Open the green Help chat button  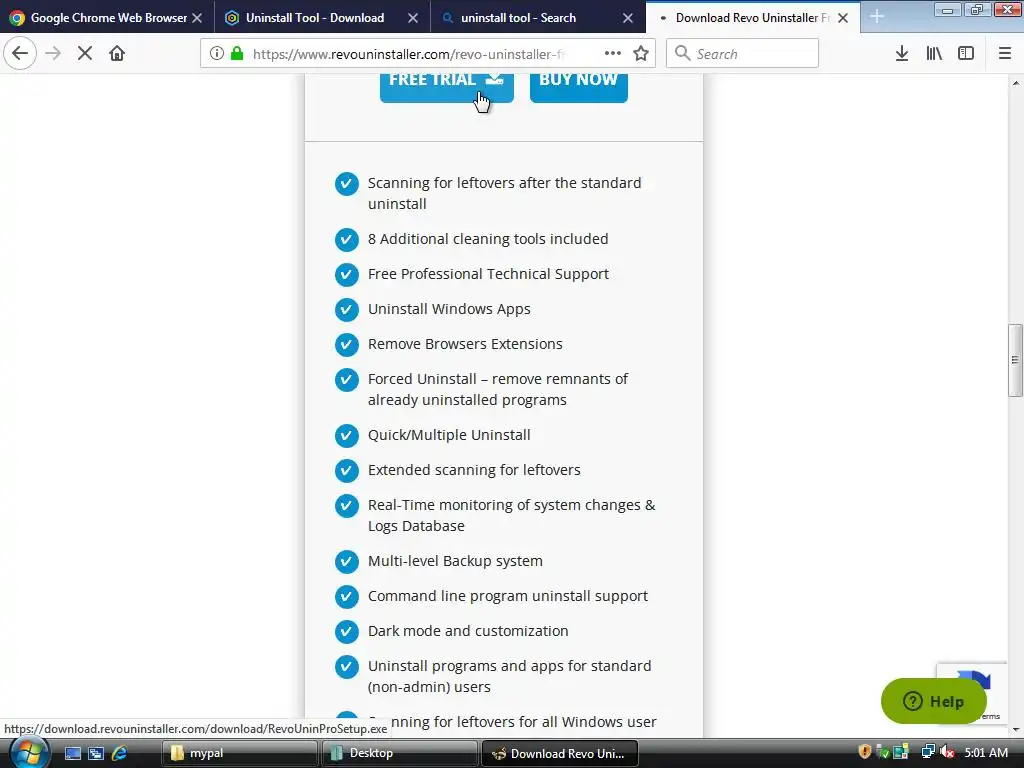pyautogui.click(x=933, y=701)
